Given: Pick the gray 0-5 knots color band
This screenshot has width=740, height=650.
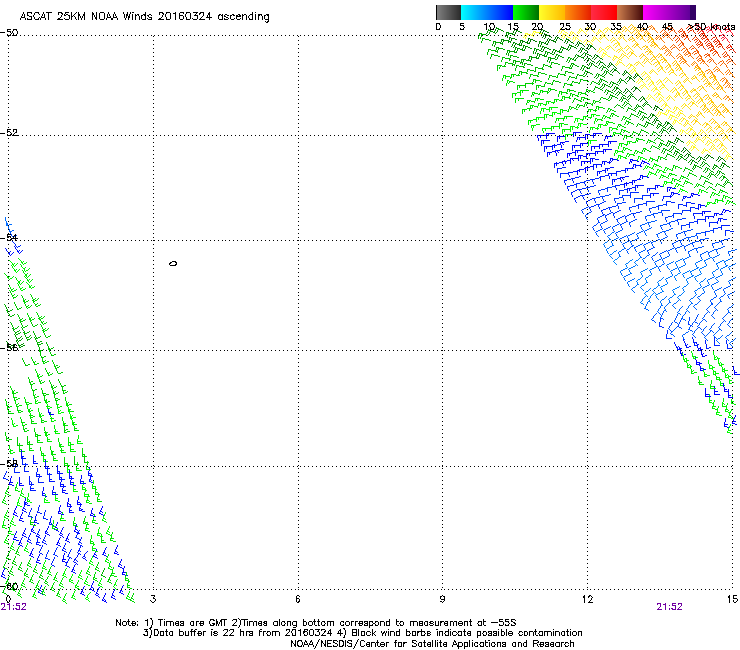Looking at the screenshot, I should pos(448,12).
